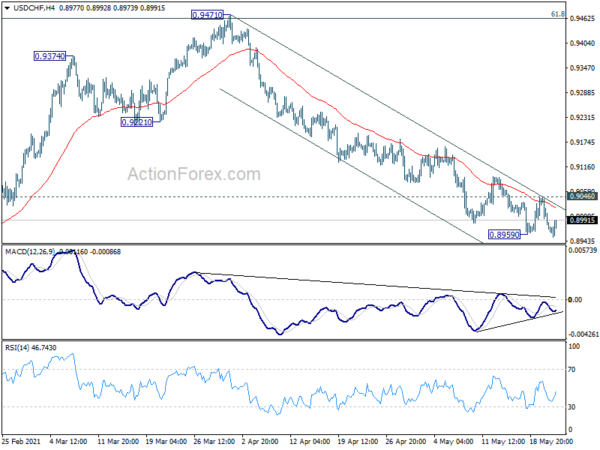
Task: Select the USDCHF,H4 chart title
Action: pyautogui.click(x=34, y=8)
